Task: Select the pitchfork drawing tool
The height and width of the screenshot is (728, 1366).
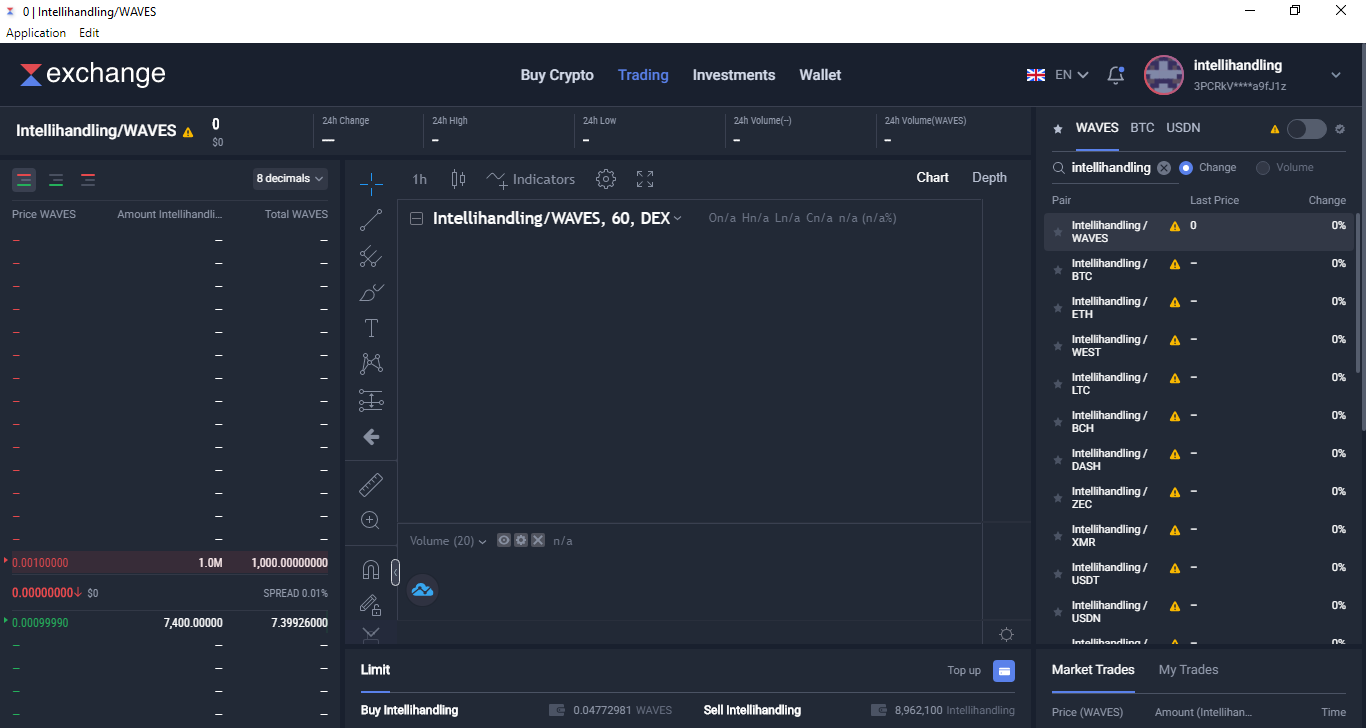Action: (x=371, y=257)
